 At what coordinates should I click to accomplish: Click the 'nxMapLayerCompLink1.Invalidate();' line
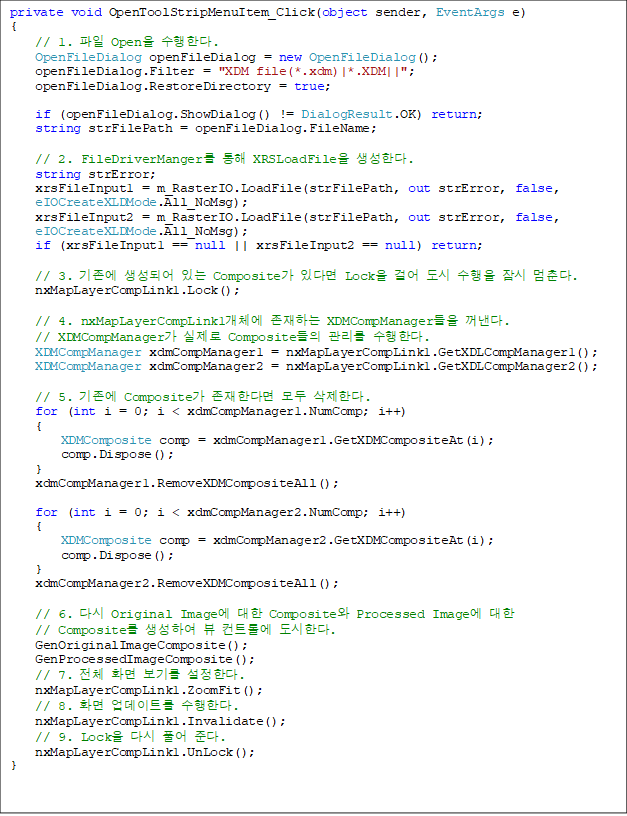(160, 722)
